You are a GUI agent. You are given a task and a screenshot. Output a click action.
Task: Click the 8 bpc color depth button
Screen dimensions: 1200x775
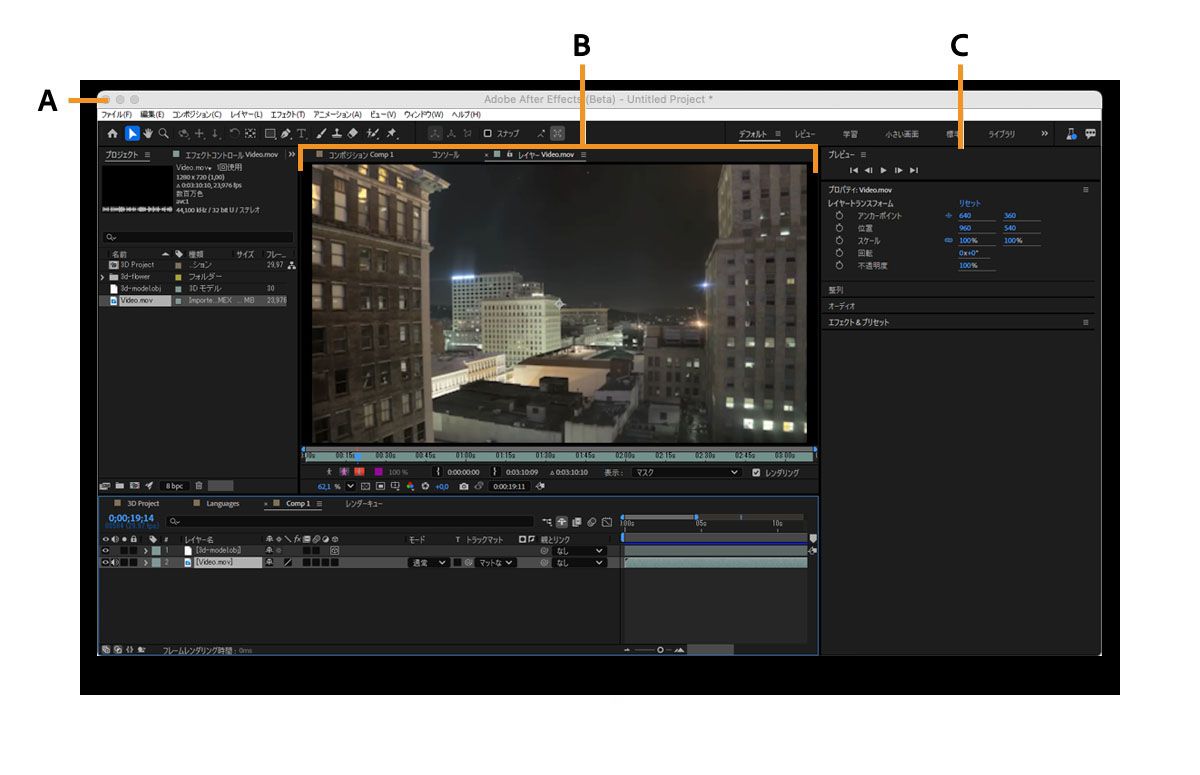(174, 485)
